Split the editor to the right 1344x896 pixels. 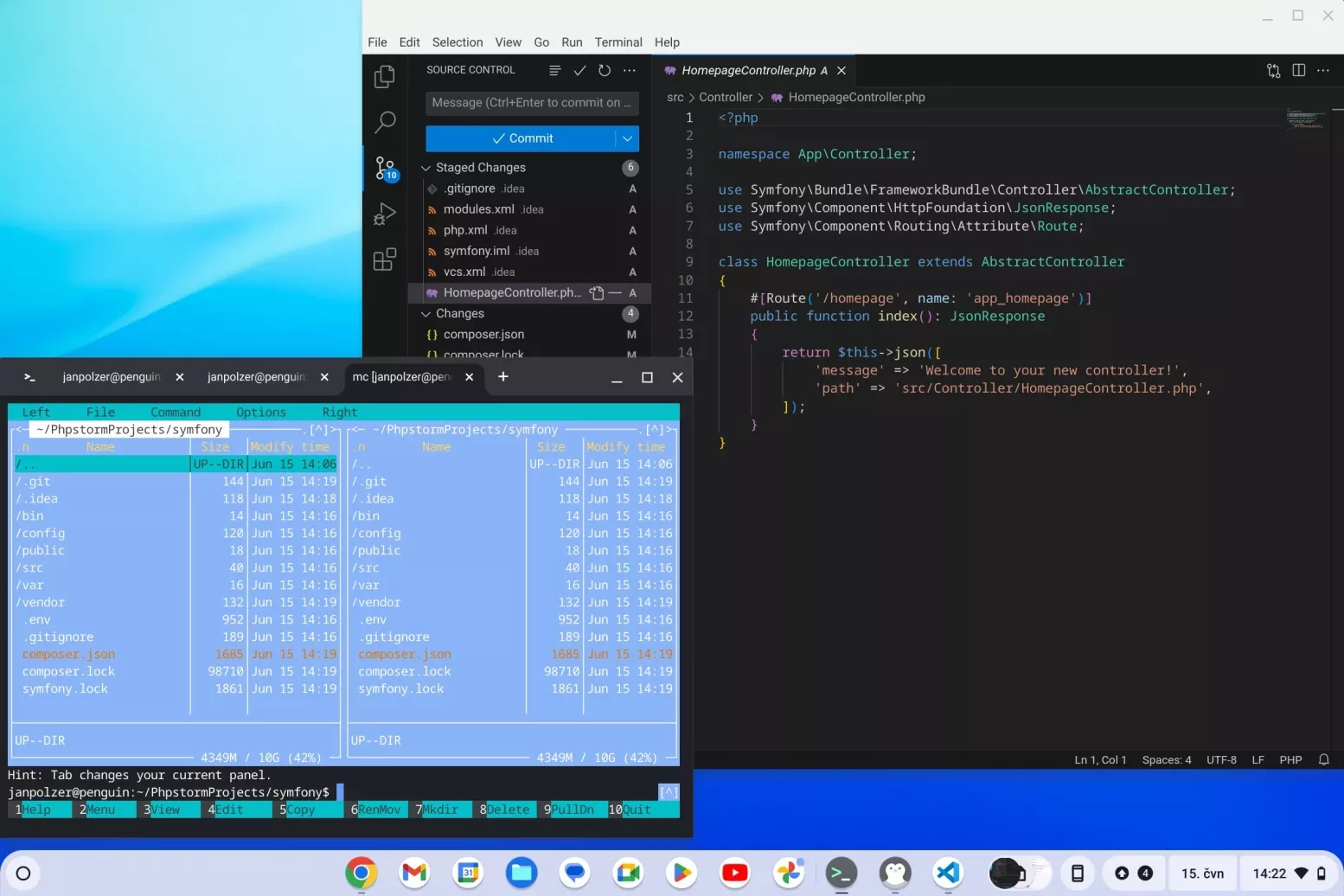1299,71
